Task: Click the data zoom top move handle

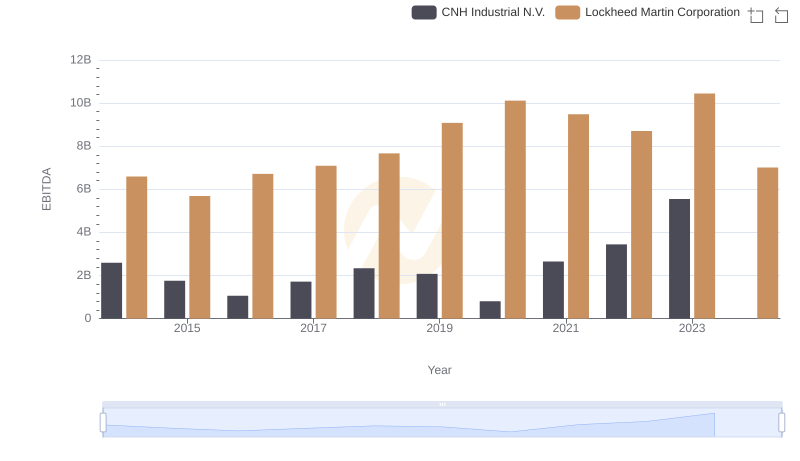Action: pos(442,404)
